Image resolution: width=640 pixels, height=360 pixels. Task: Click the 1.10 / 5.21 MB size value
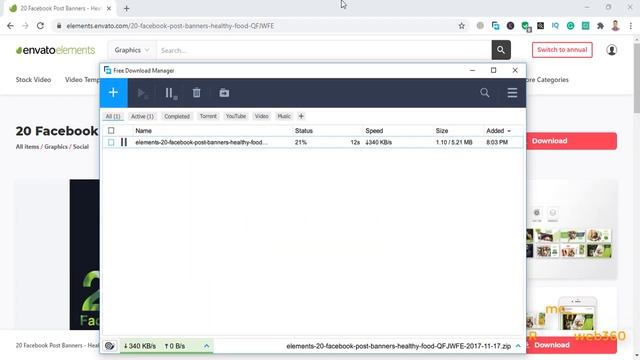454,142
